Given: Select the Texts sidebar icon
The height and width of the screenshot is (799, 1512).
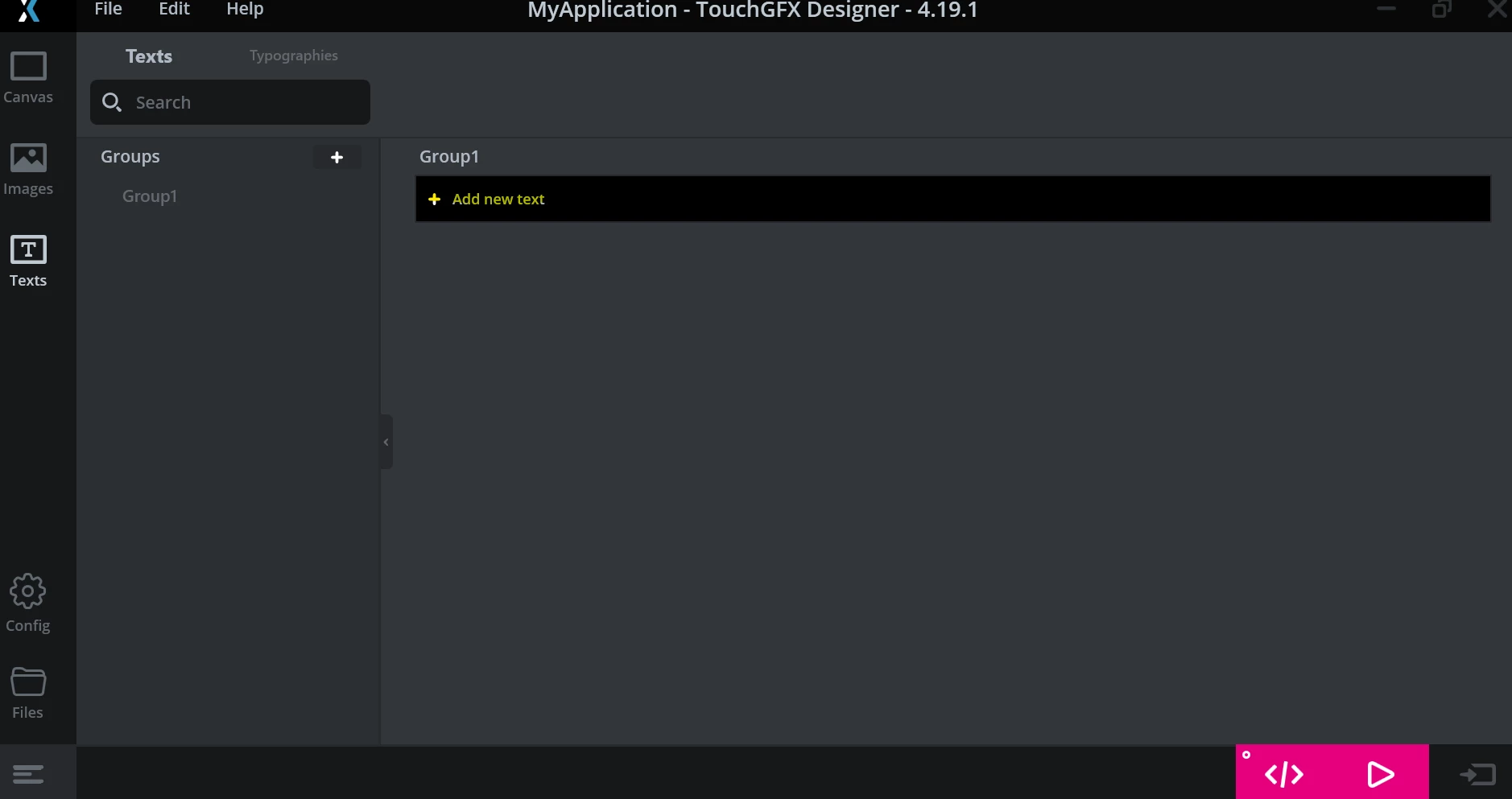Looking at the screenshot, I should [28, 262].
